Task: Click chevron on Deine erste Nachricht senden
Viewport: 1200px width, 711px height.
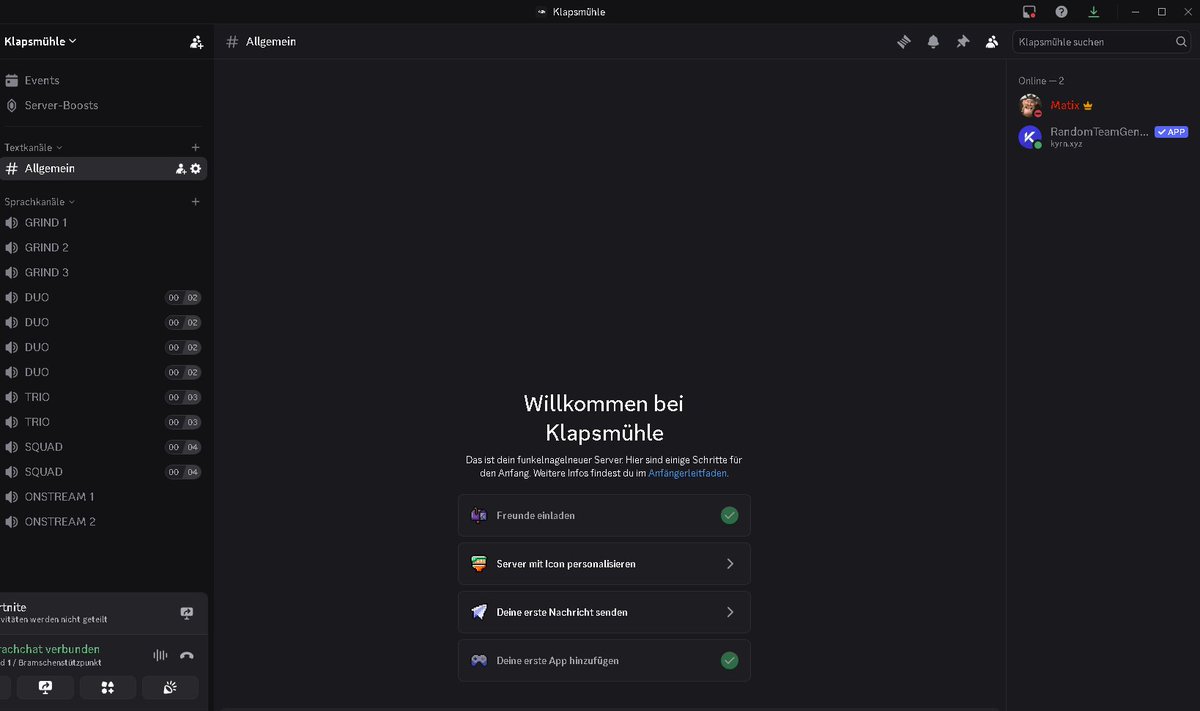Action: [x=730, y=612]
